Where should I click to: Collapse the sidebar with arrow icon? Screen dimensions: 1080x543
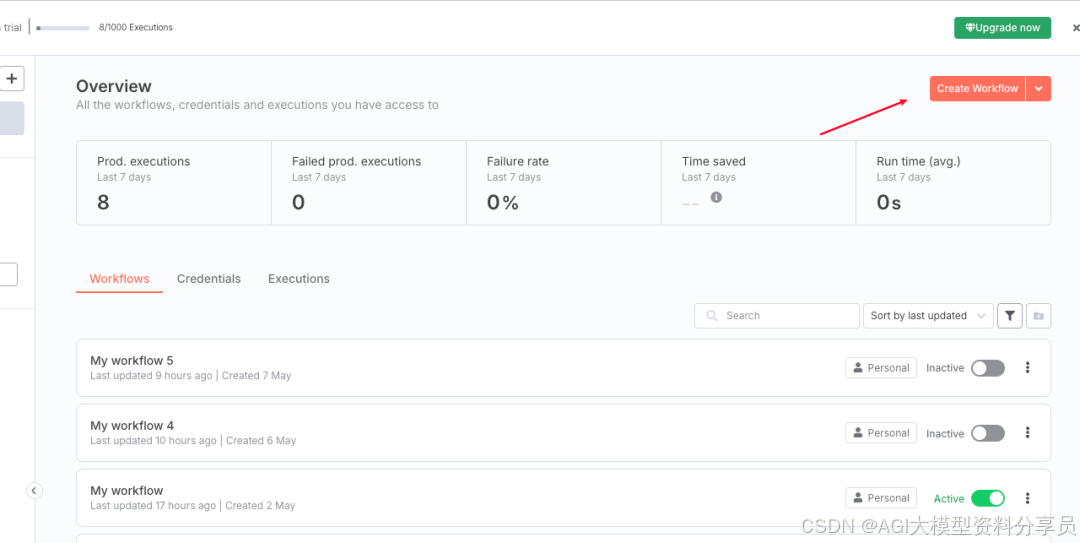tap(34, 491)
